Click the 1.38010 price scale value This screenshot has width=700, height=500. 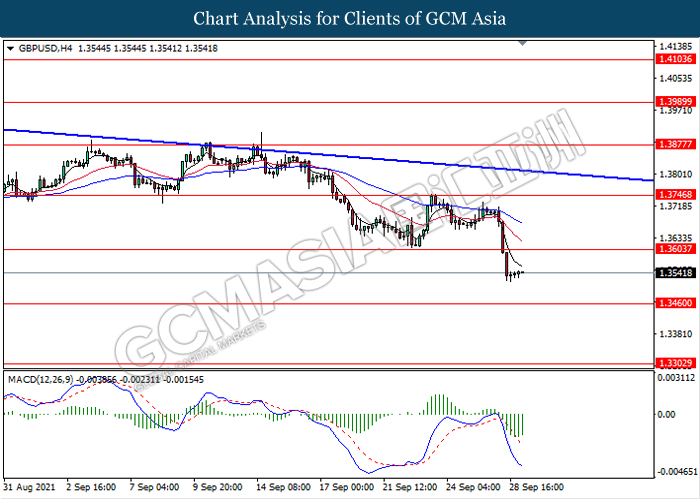point(676,174)
